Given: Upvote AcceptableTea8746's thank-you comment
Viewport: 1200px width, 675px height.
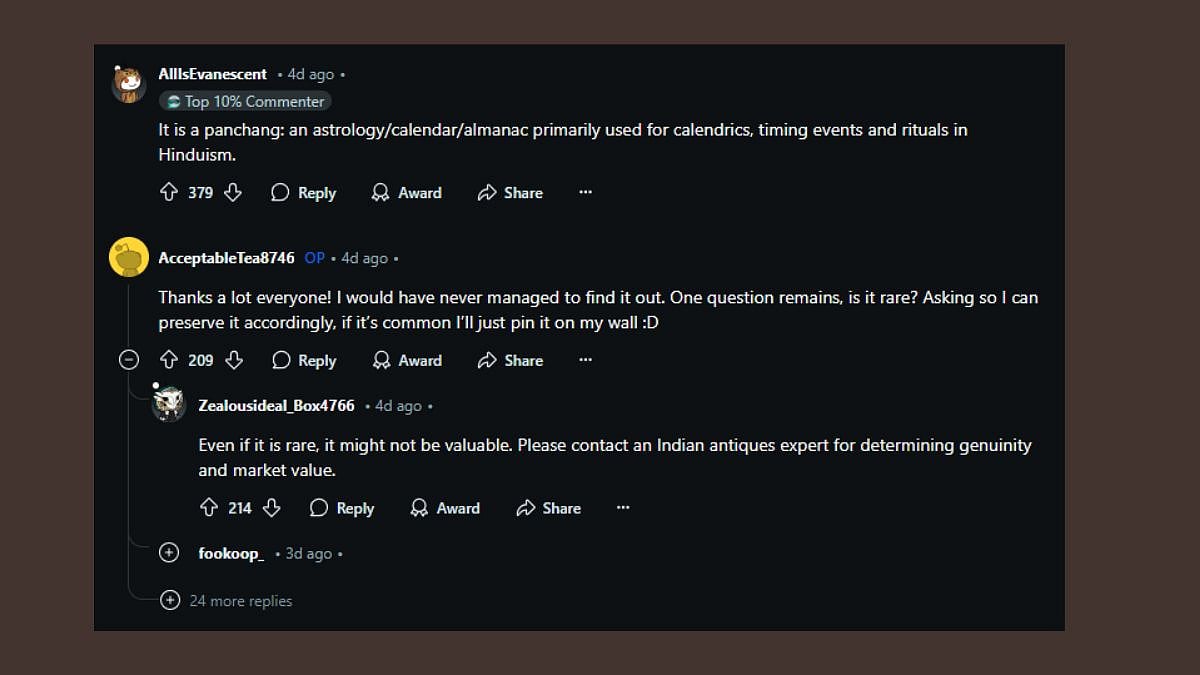Looking at the screenshot, I should click(x=169, y=360).
